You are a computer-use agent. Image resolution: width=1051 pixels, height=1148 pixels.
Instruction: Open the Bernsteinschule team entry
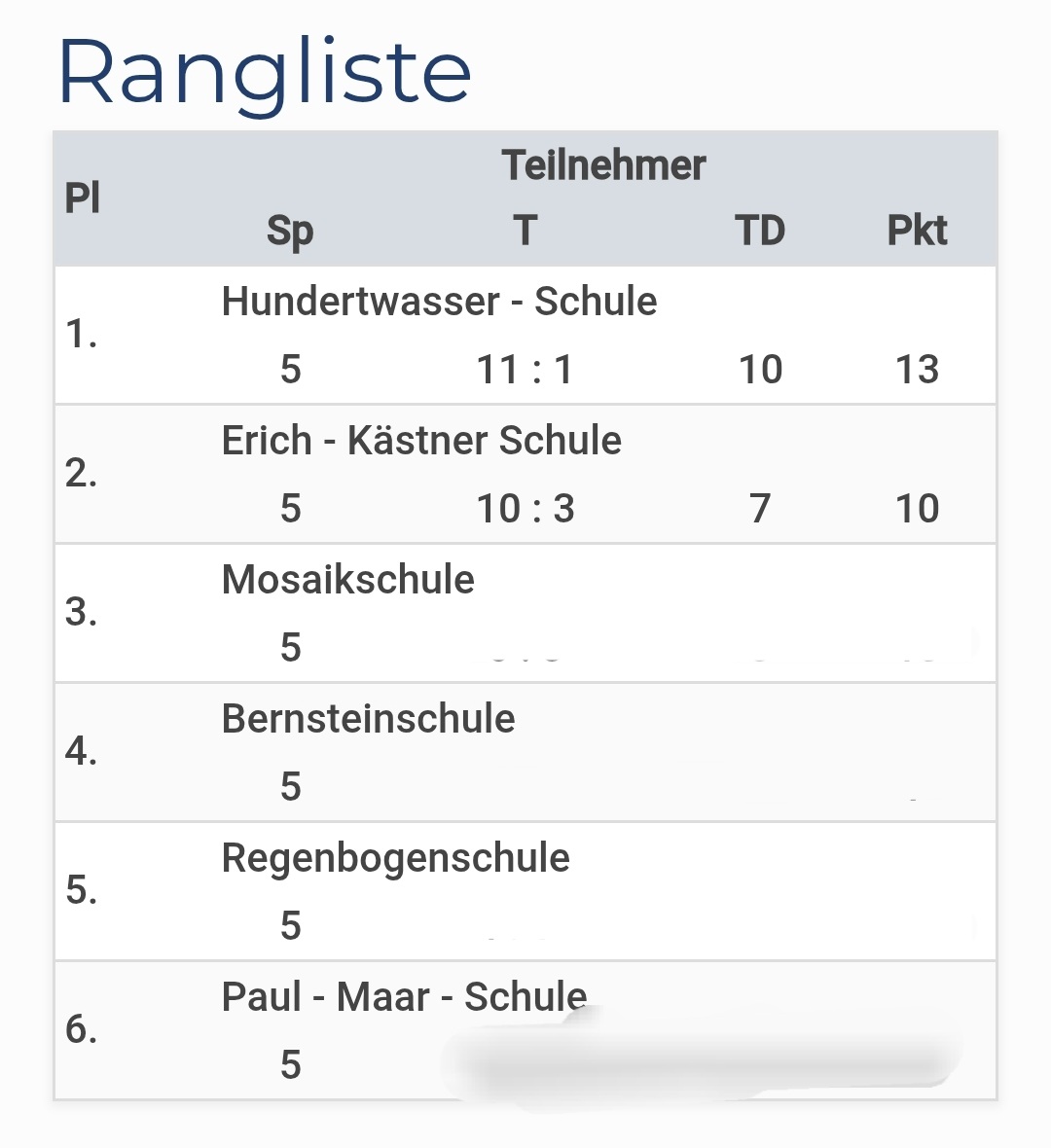pyautogui.click(x=368, y=719)
